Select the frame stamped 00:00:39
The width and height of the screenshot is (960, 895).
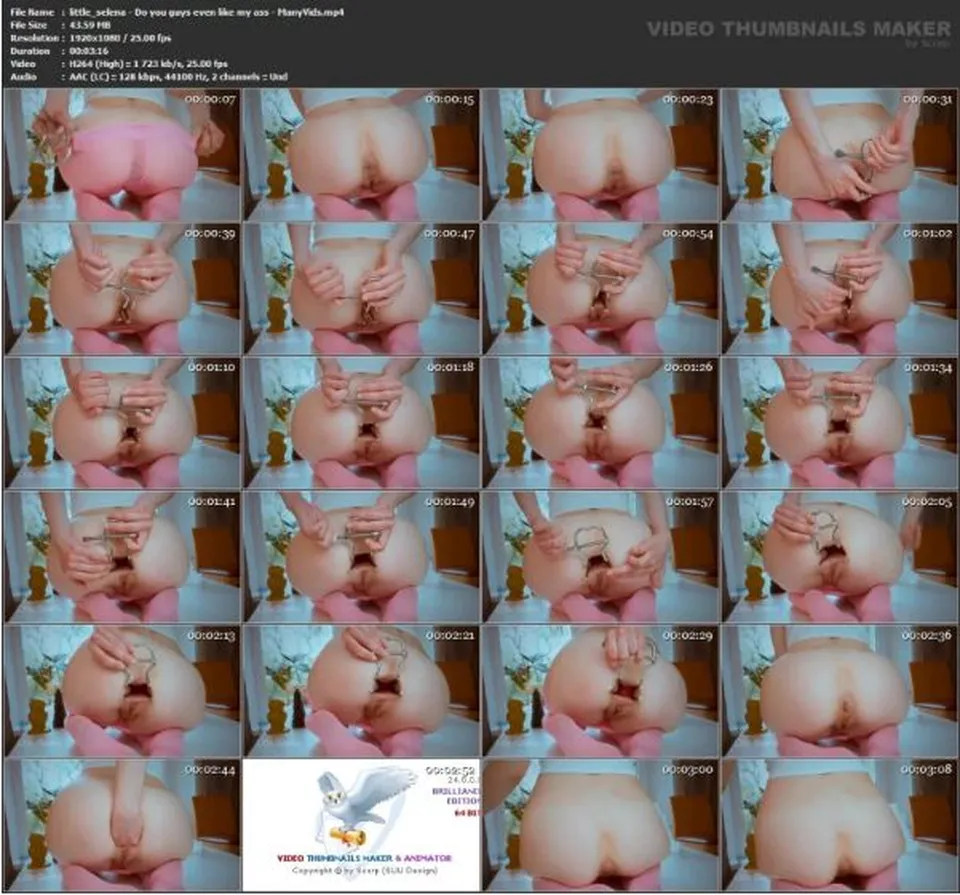click(122, 288)
